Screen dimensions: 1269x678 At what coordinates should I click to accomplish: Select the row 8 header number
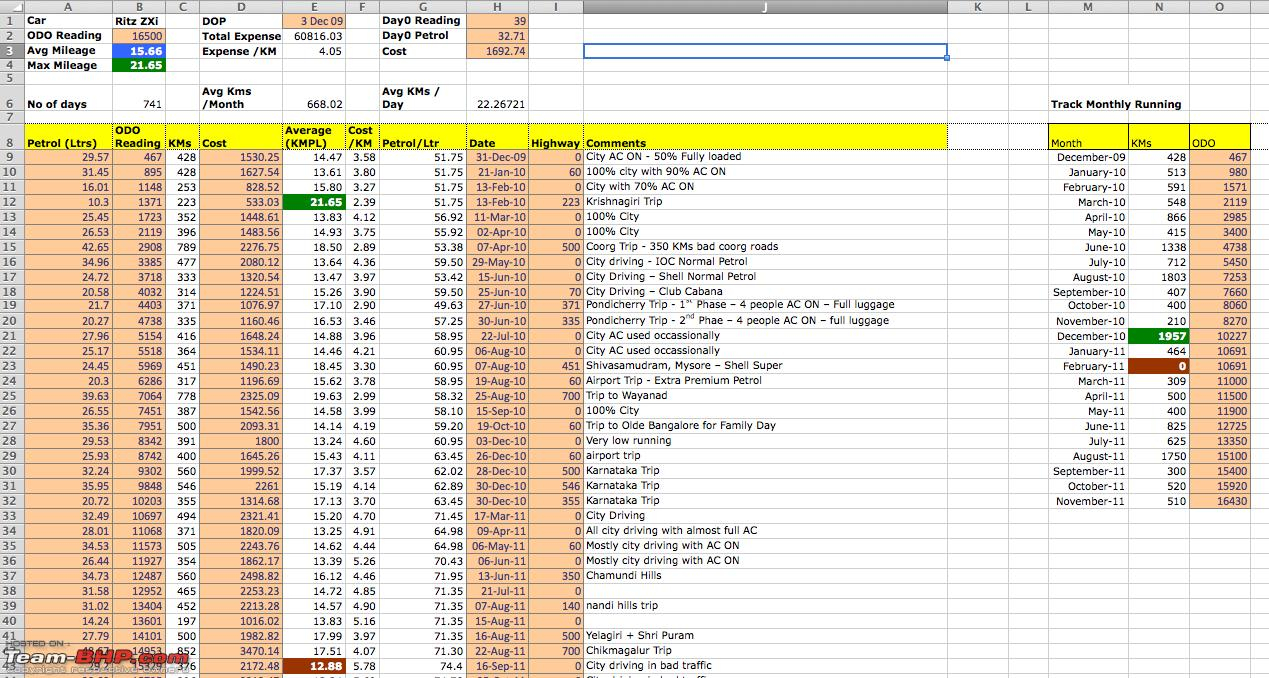(11, 143)
